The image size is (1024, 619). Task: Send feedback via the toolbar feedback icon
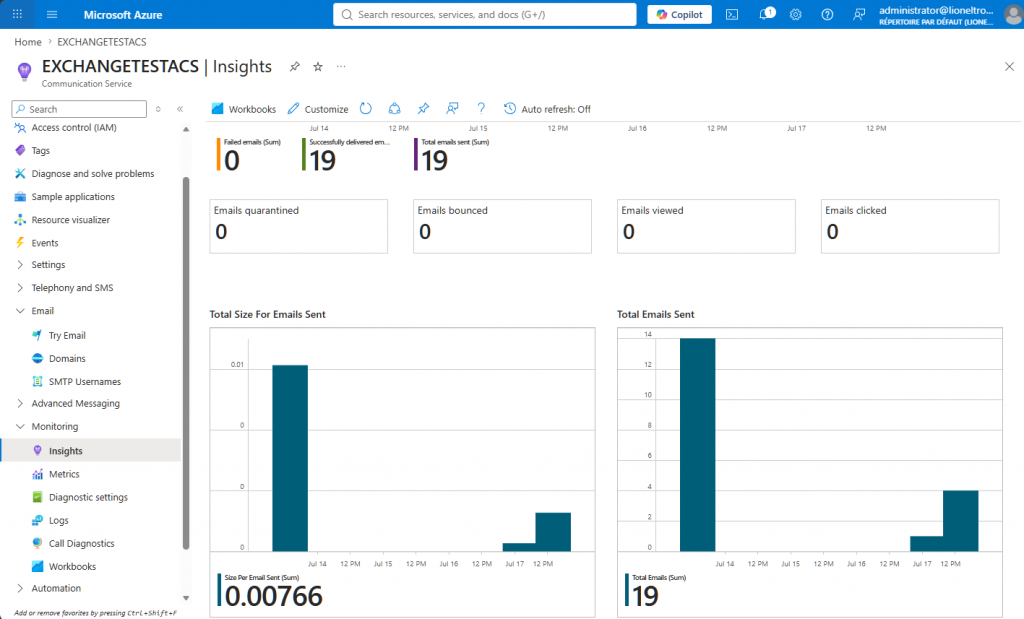click(x=452, y=108)
